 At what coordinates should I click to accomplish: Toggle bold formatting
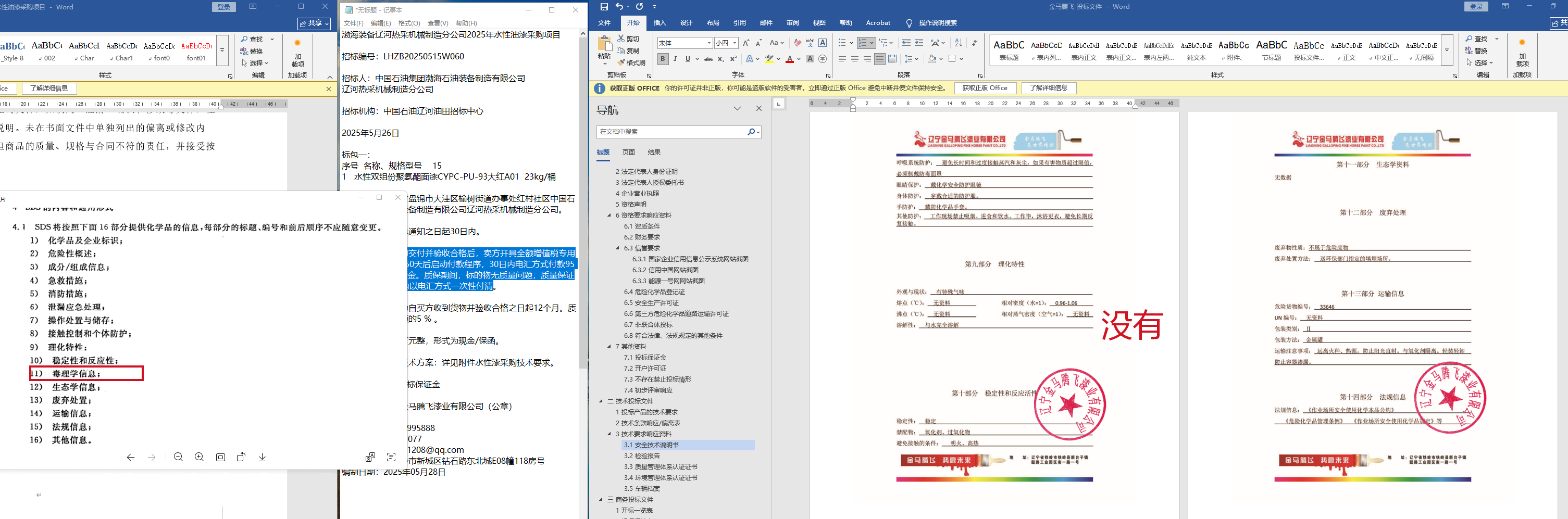(663, 59)
